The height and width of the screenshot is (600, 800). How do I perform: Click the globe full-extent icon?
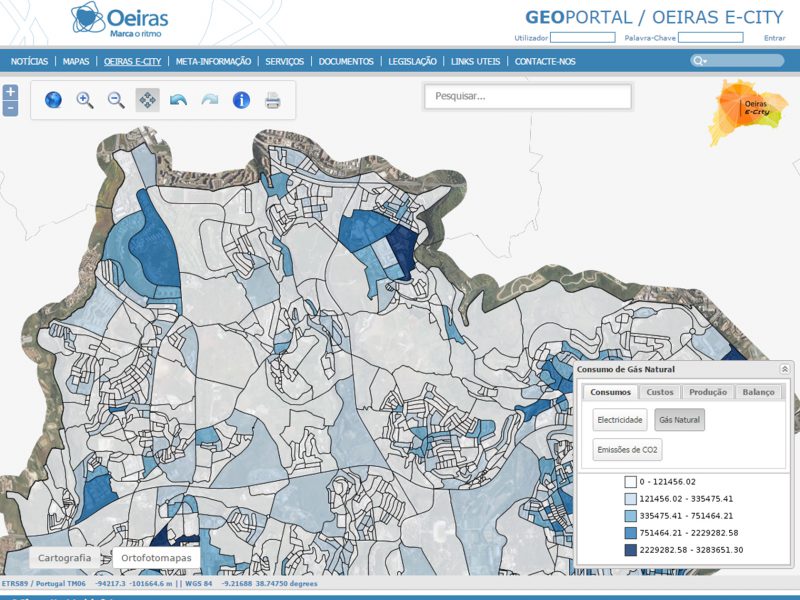point(53,100)
